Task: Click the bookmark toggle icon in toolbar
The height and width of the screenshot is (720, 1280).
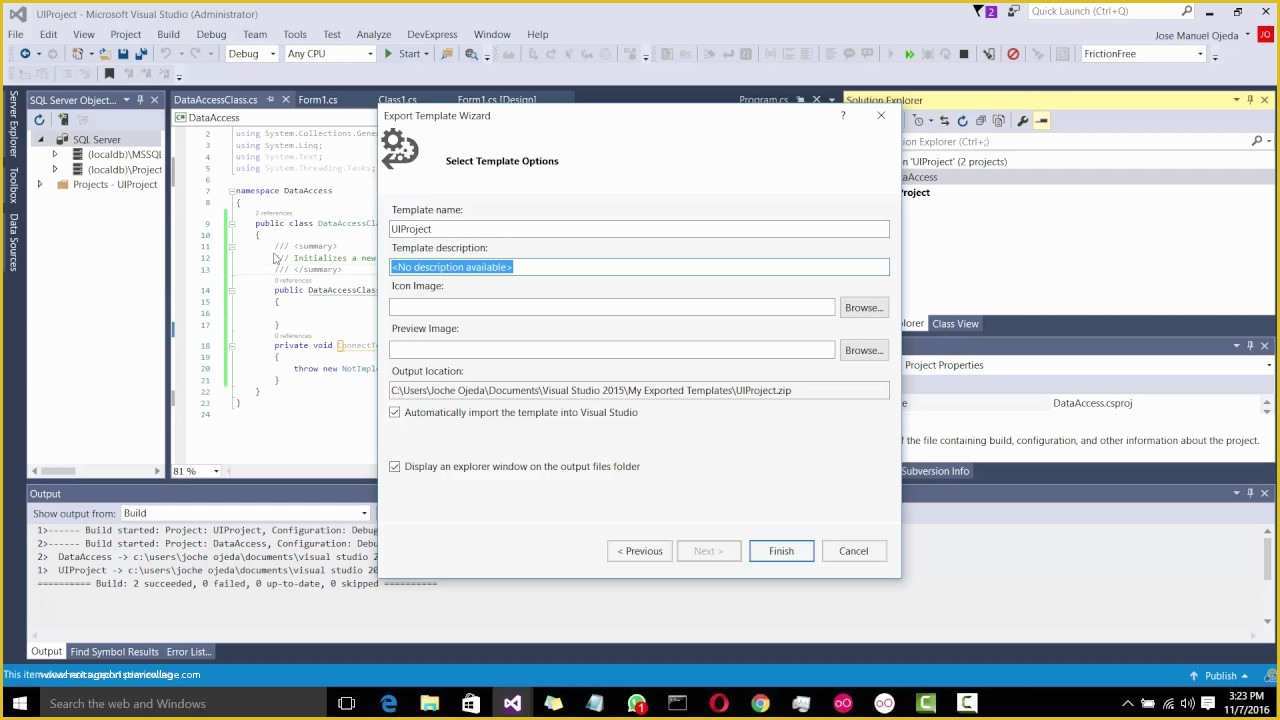Action: coord(109,73)
